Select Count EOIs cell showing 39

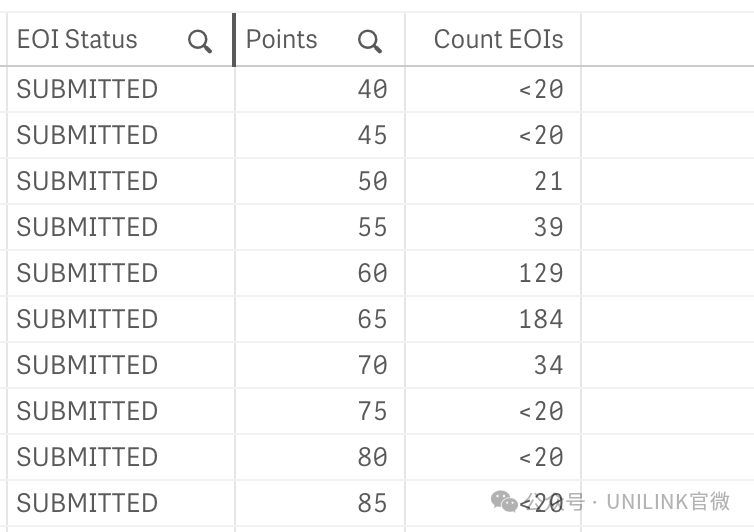pos(548,227)
